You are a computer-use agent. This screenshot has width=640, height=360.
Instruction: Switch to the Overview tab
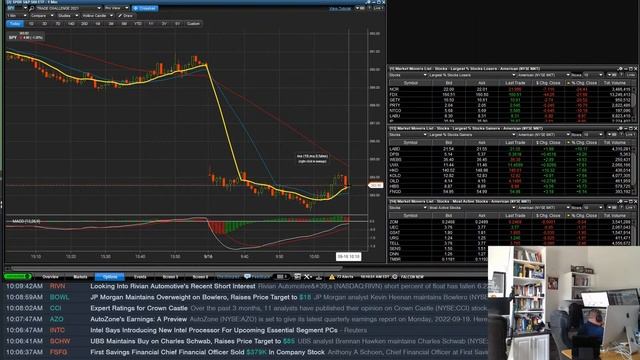tap(51, 277)
